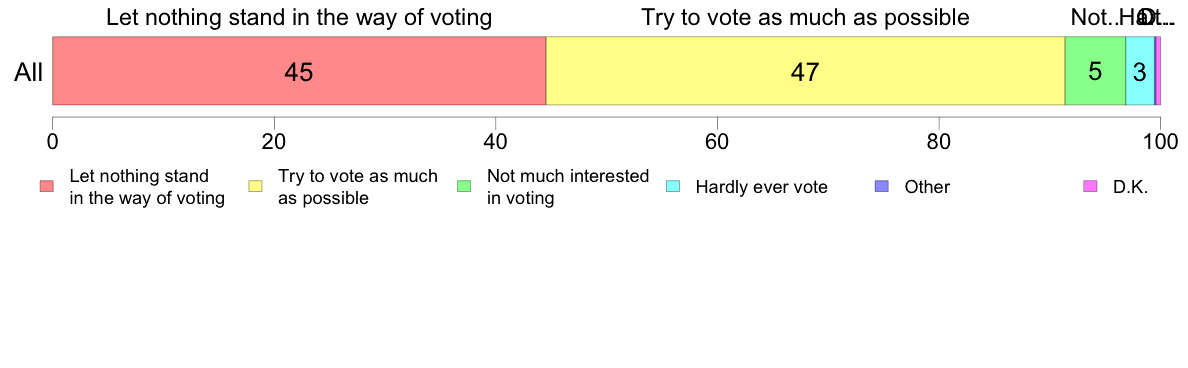Click the blue legend swatch for Other

(x=881, y=186)
